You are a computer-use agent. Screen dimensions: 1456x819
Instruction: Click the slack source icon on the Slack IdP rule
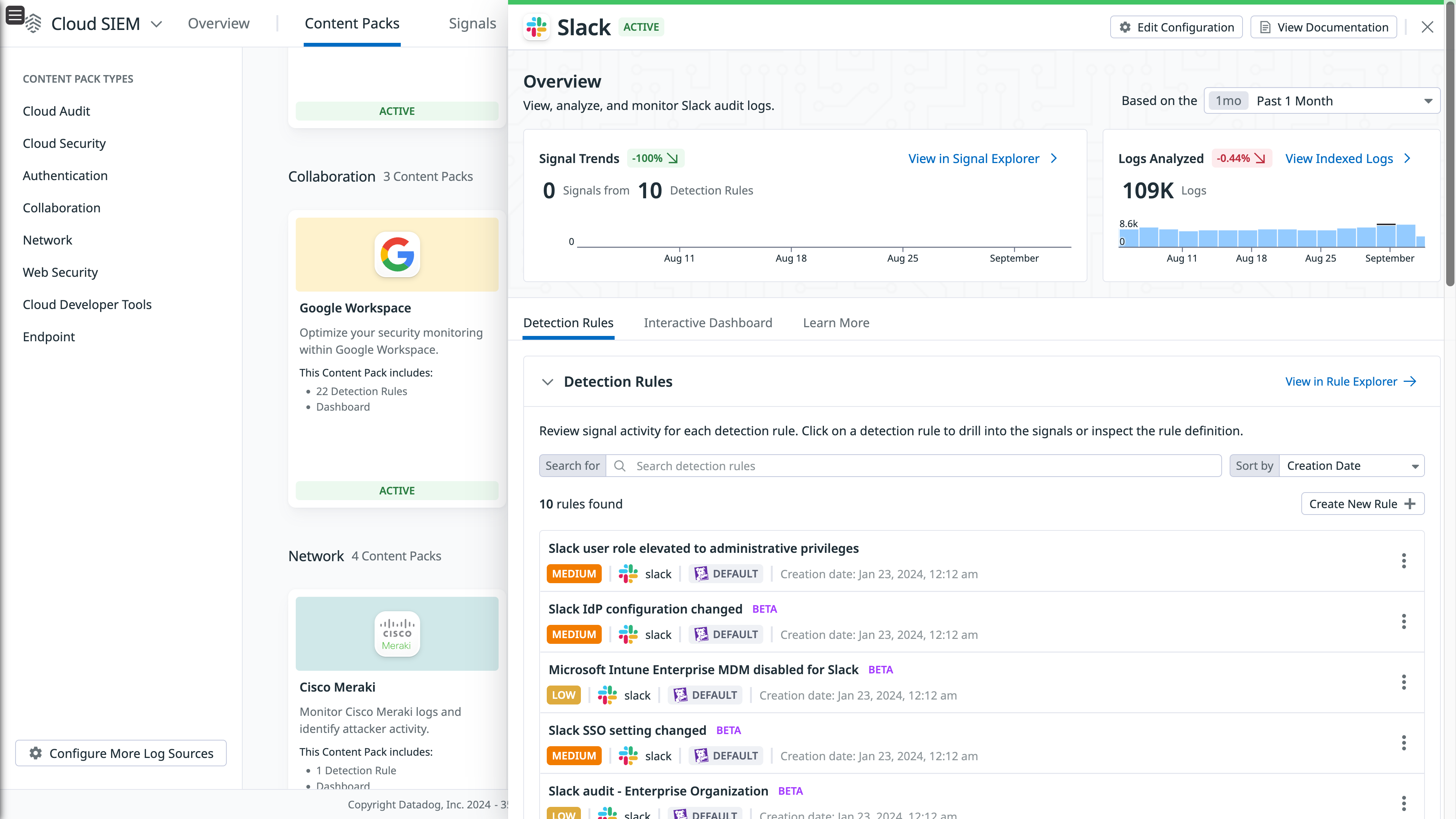[x=628, y=634]
